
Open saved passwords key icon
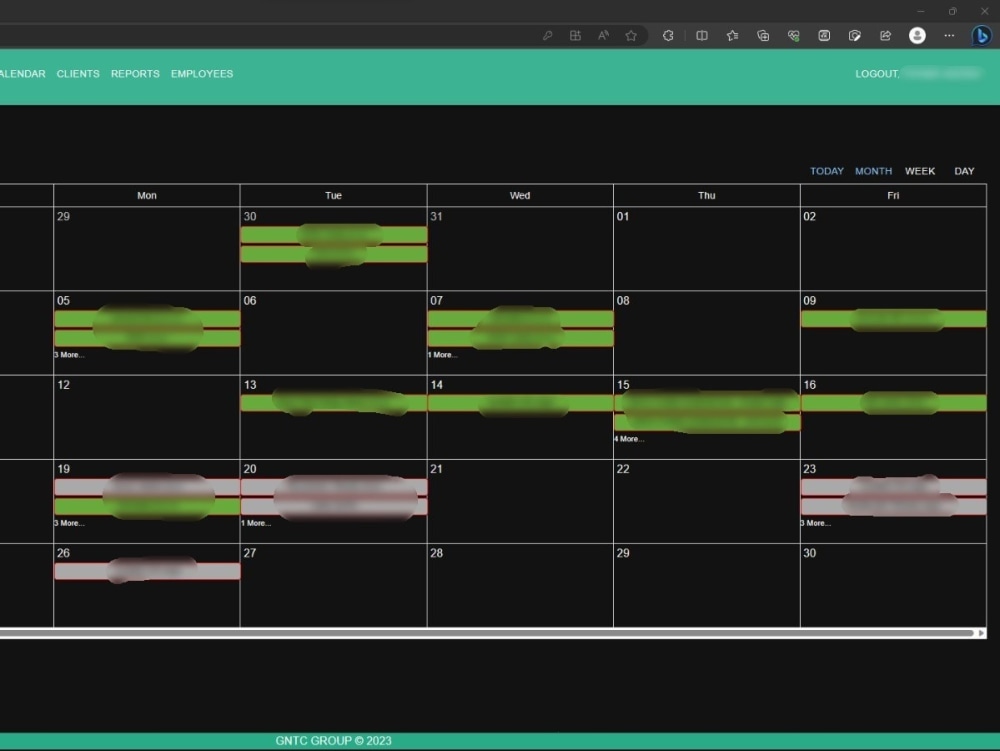547,36
